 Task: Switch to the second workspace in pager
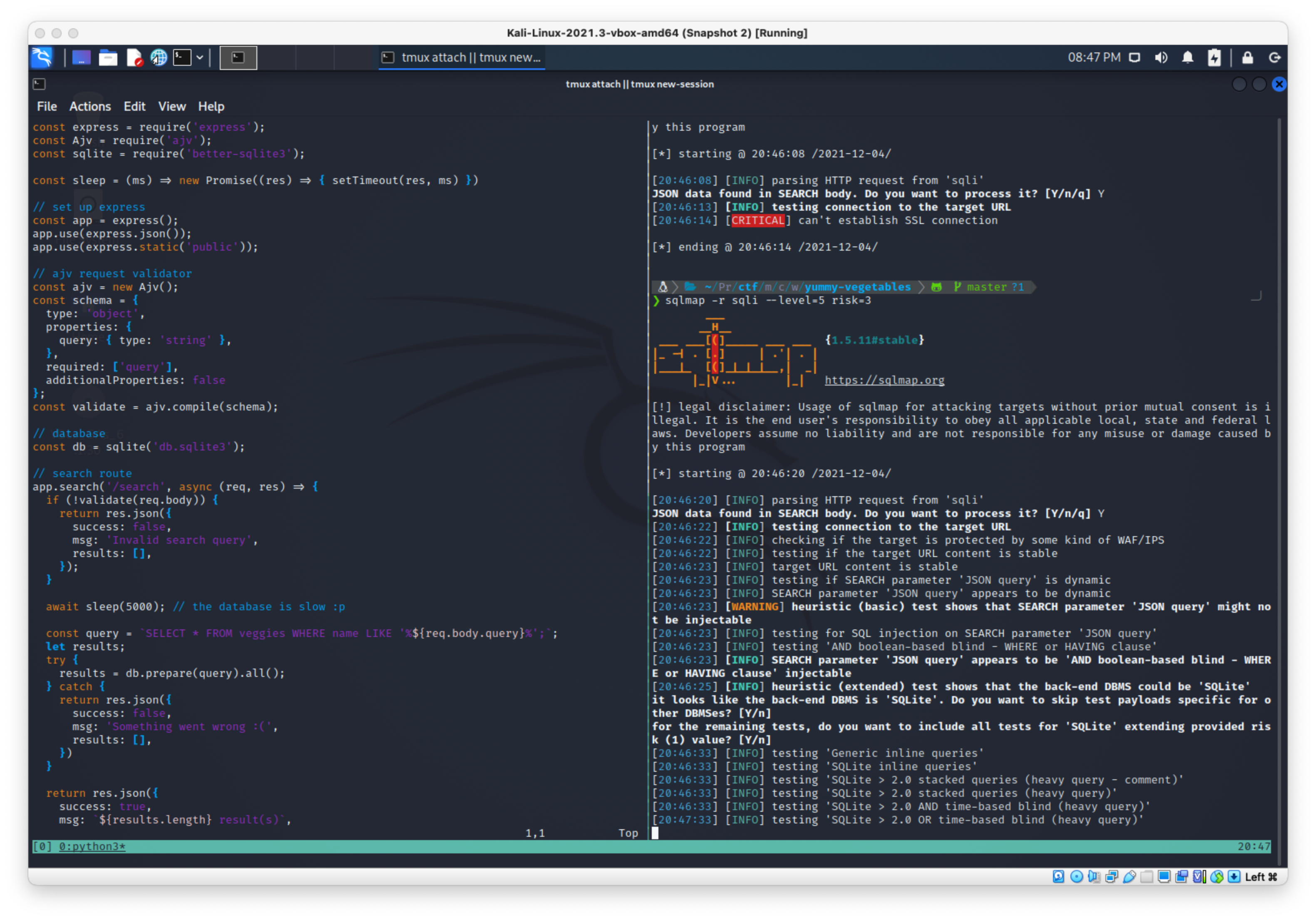277,57
